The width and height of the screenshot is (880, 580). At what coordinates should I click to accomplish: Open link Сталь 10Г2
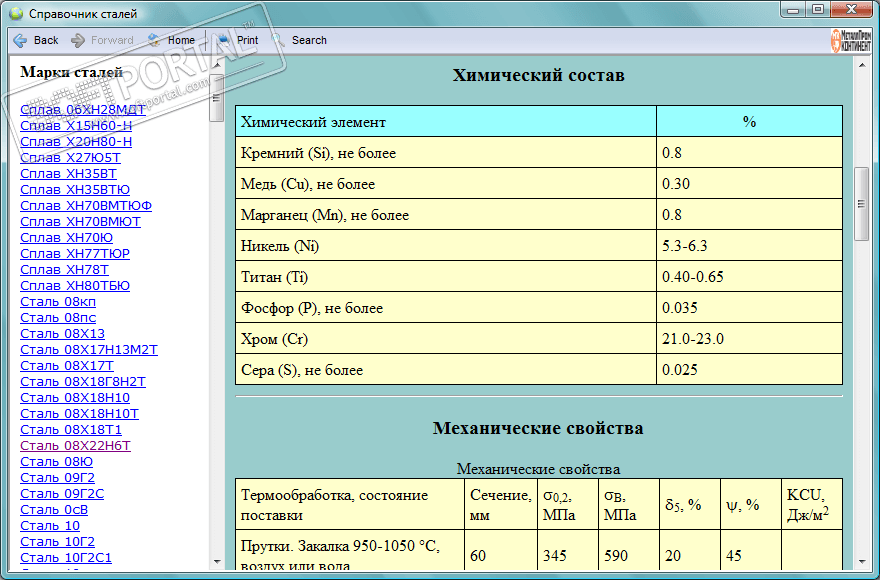(58, 541)
